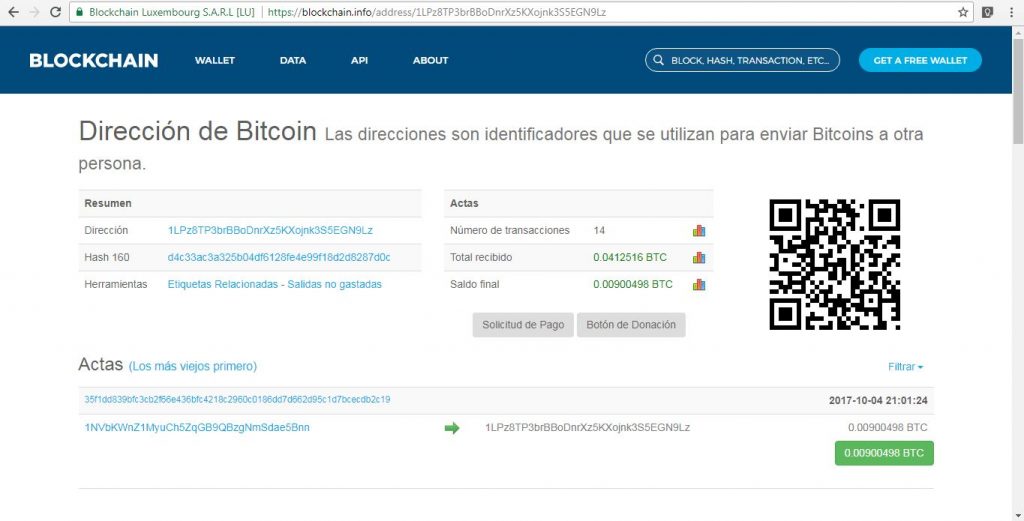The width and height of the screenshot is (1024, 521).
Task: Open the Hash 160 link d4c33ac3a325...
Action: coord(279,257)
